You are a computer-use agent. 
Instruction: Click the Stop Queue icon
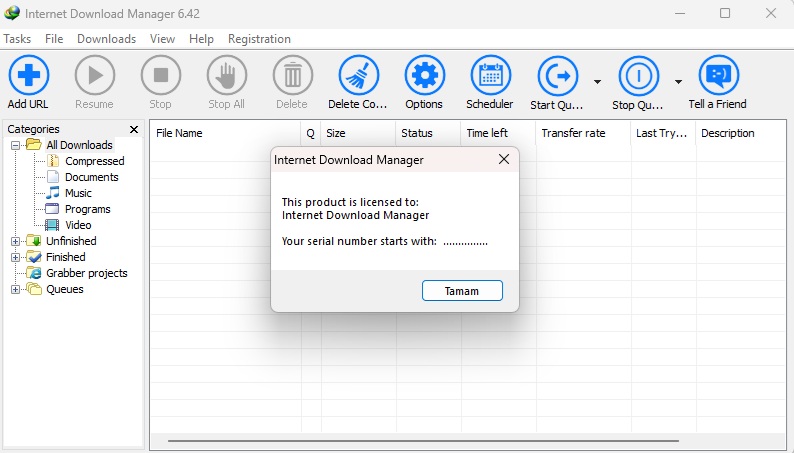[x=639, y=76]
